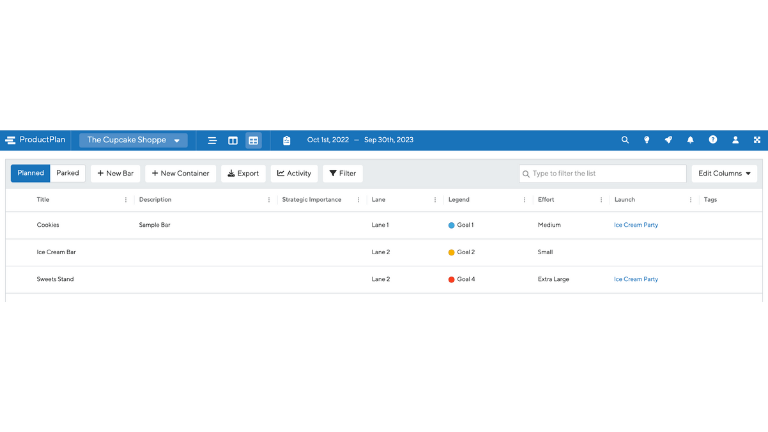Sort by the Launch column header
768x432 pixels.
coord(625,200)
